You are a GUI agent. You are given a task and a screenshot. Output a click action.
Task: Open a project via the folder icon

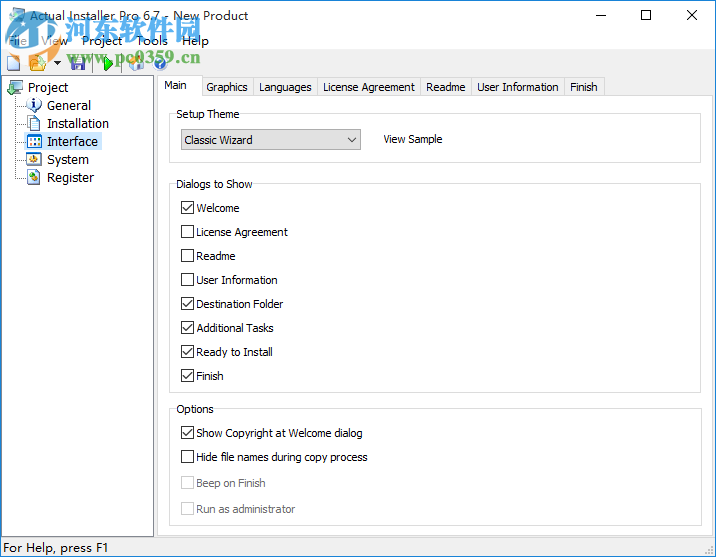pyautogui.click(x=38, y=63)
